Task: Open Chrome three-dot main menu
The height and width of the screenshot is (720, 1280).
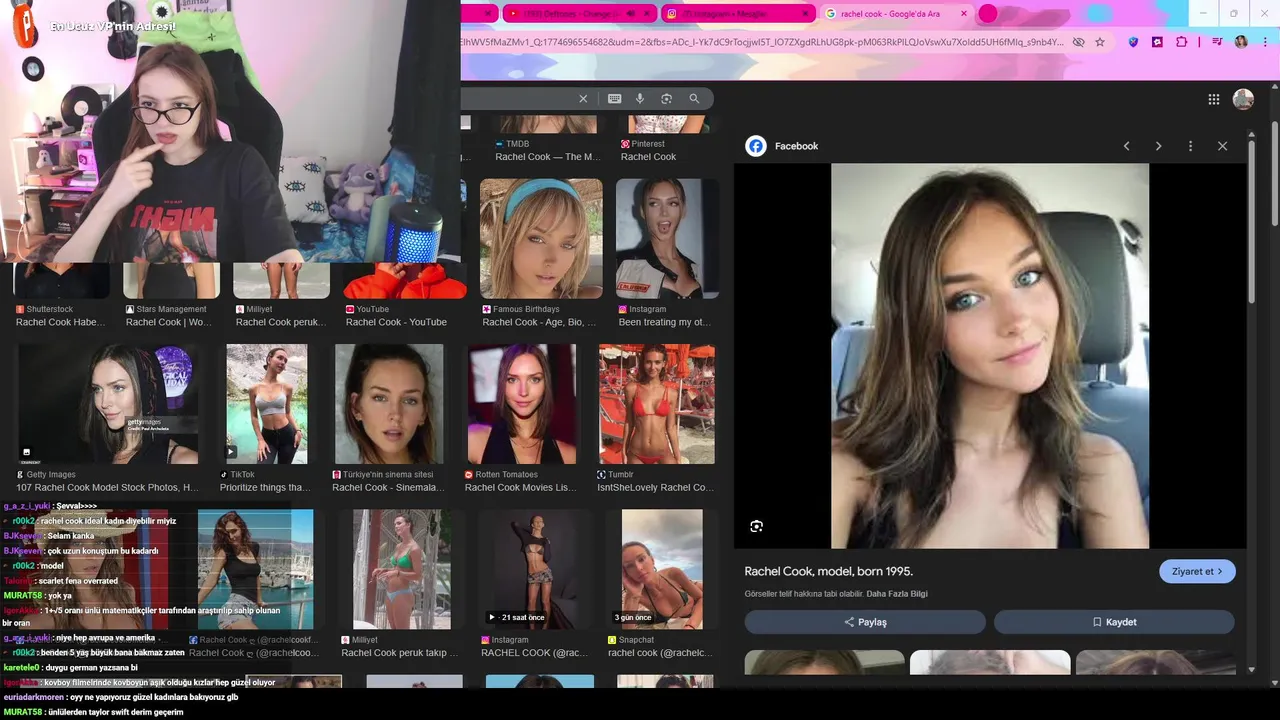Action: [1264, 42]
